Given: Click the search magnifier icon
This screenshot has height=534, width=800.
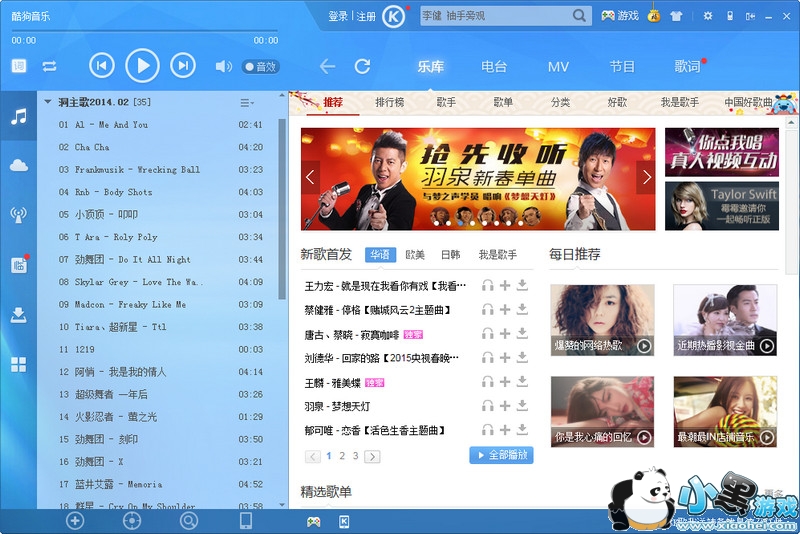Looking at the screenshot, I should point(579,16).
